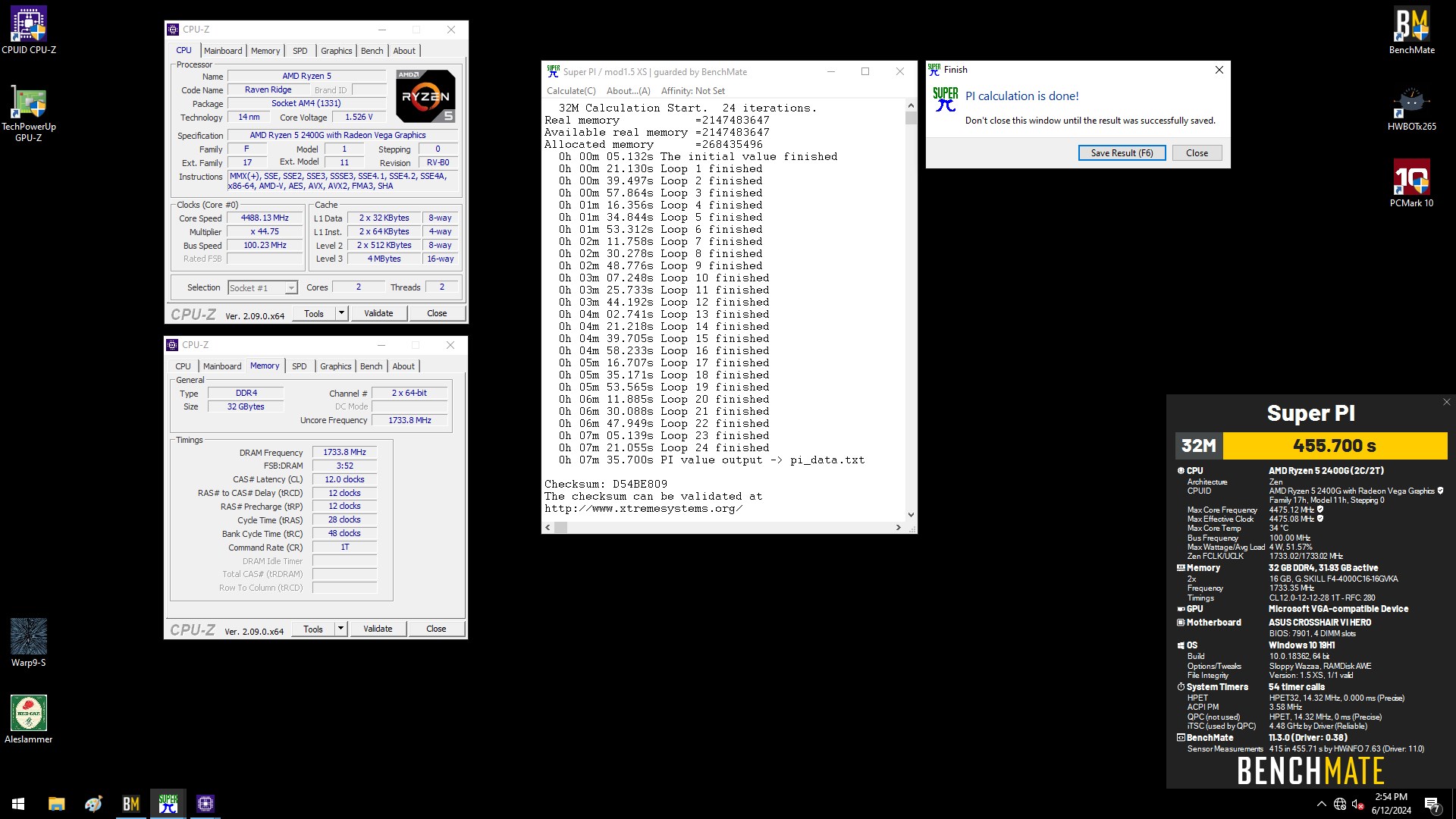The height and width of the screenshot is (819, 1456).
Task: Click Super PI horizontal scrollbar right arrow
Action: [x=899, y=527]
